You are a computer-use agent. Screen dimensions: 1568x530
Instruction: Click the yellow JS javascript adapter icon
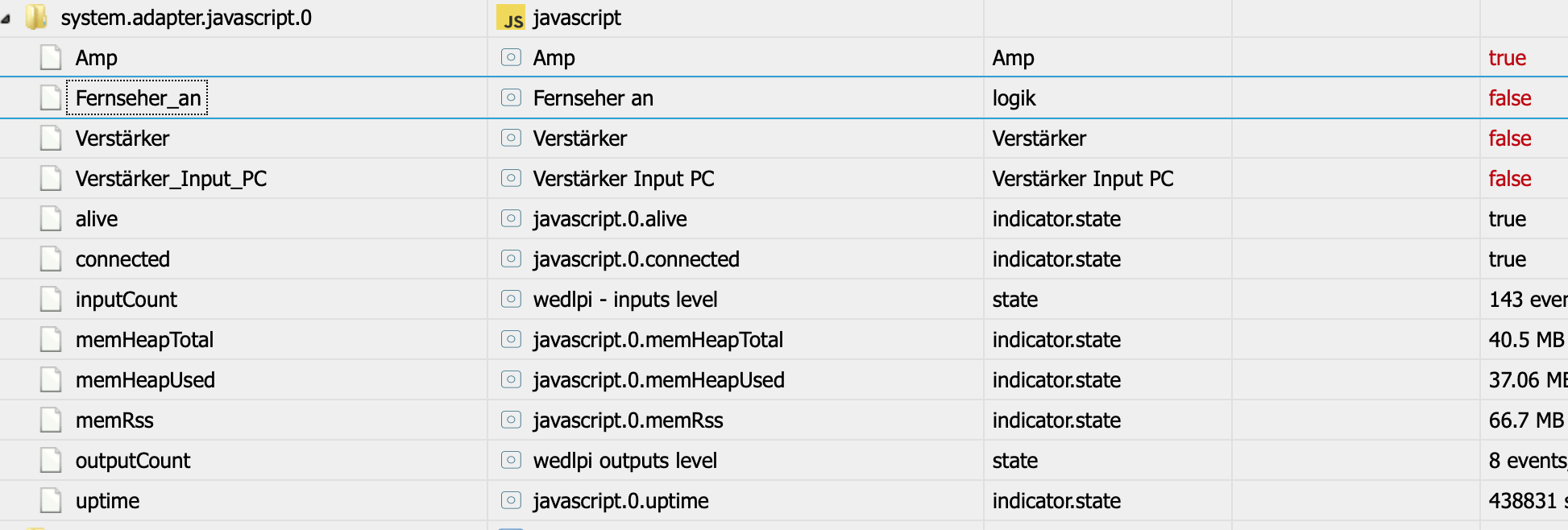tap(511, 18)
